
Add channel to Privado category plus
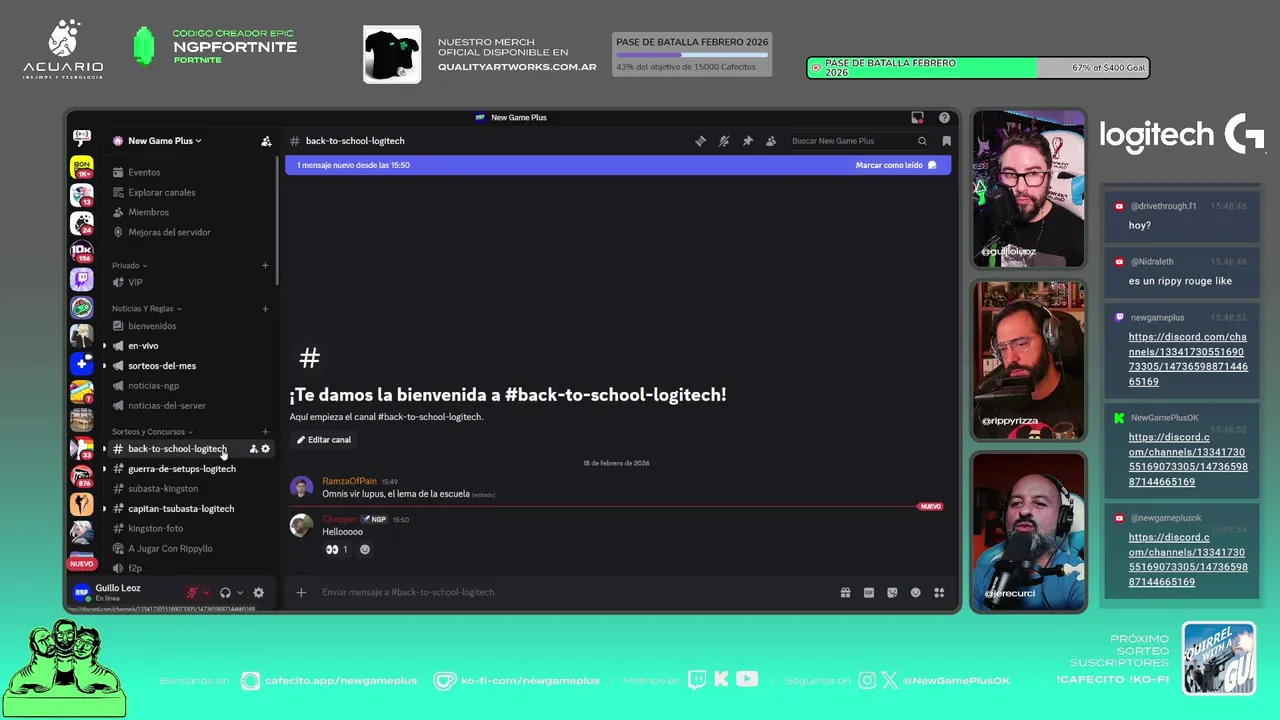[265, 266]
